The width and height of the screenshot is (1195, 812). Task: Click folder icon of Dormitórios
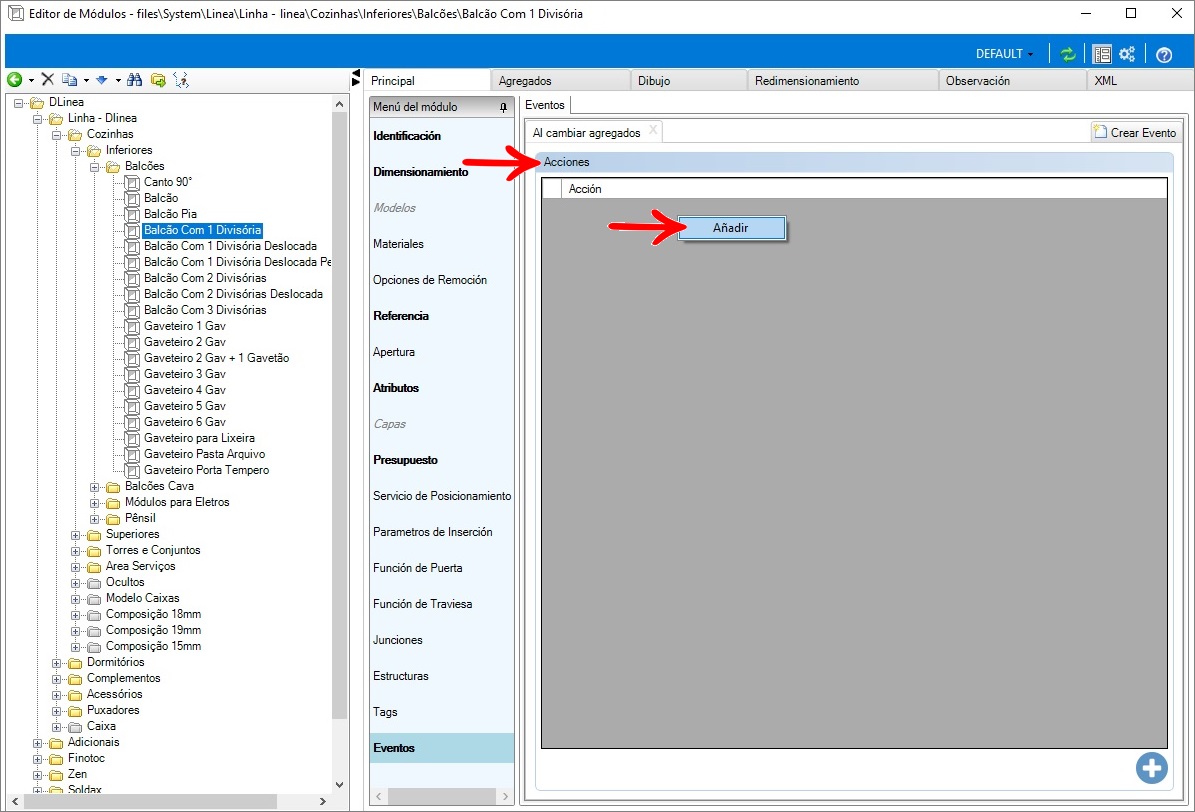point(75,663)
